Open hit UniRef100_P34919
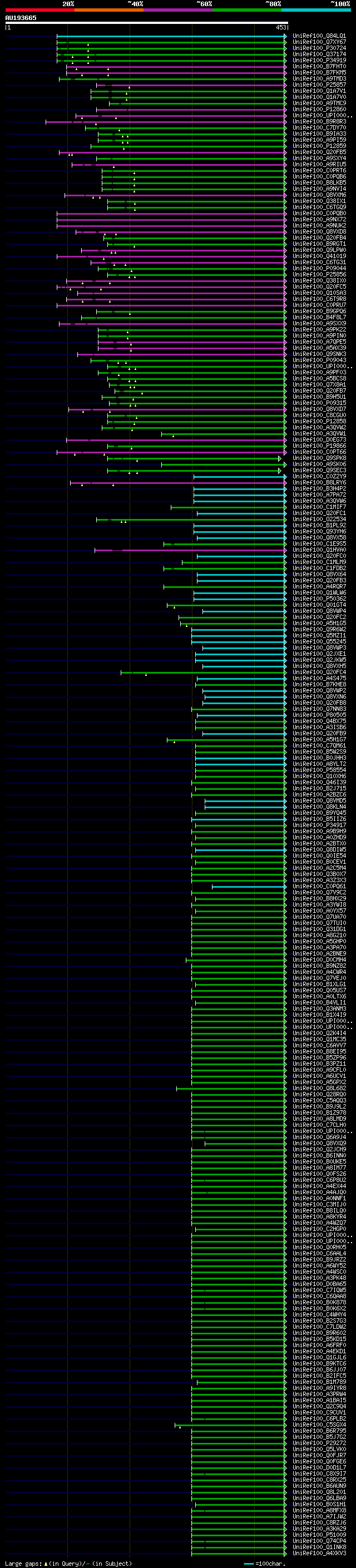Screen dimensions: 356x1568 click(x=319, y=60)
